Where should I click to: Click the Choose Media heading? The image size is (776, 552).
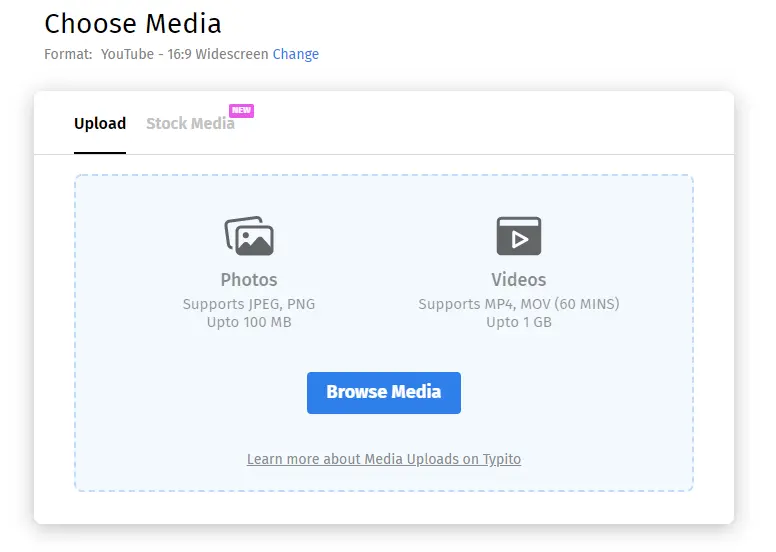pos(133,24)
